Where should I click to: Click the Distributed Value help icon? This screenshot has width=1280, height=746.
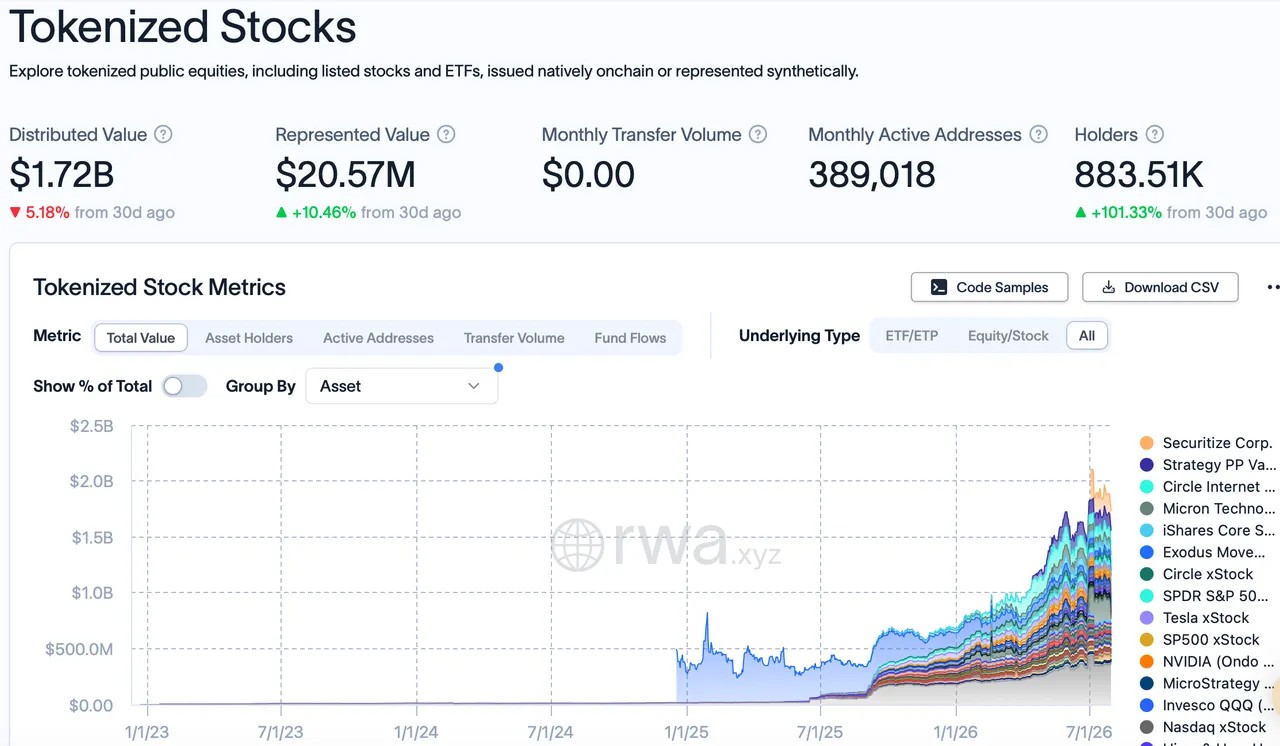pyautogui.click(x=163, y=134)
